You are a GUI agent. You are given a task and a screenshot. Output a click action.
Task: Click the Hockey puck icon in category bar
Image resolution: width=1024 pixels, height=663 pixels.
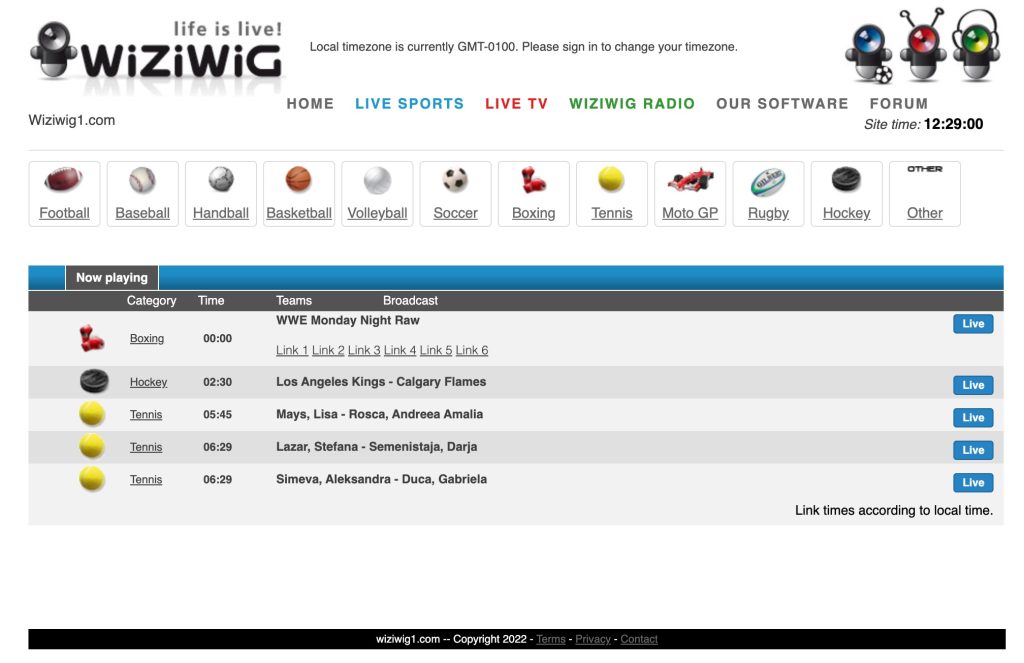click(846, 179)
